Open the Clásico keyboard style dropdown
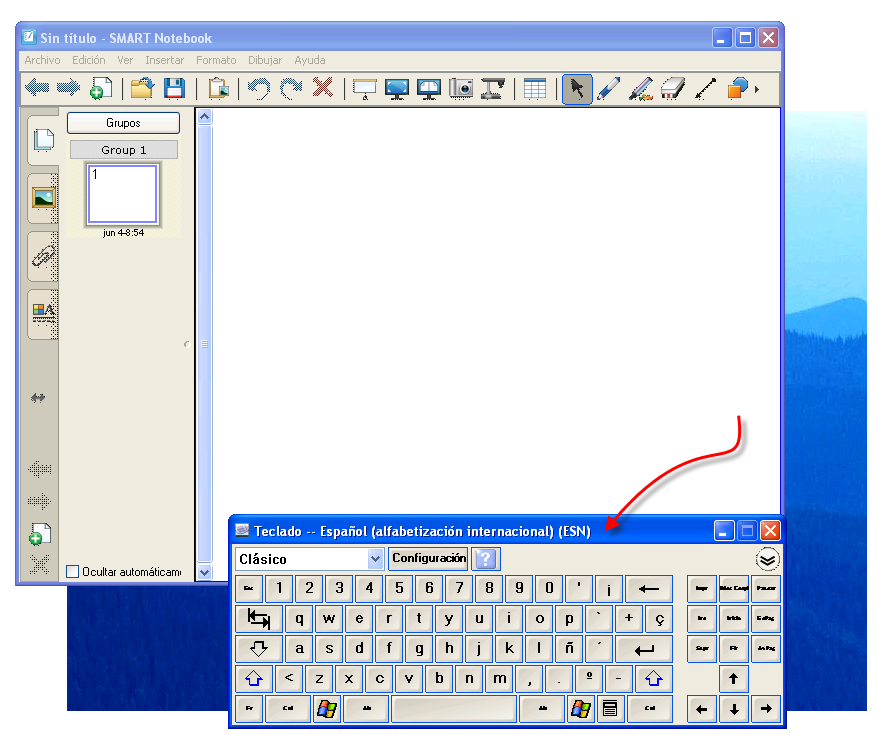 point(375,559)
